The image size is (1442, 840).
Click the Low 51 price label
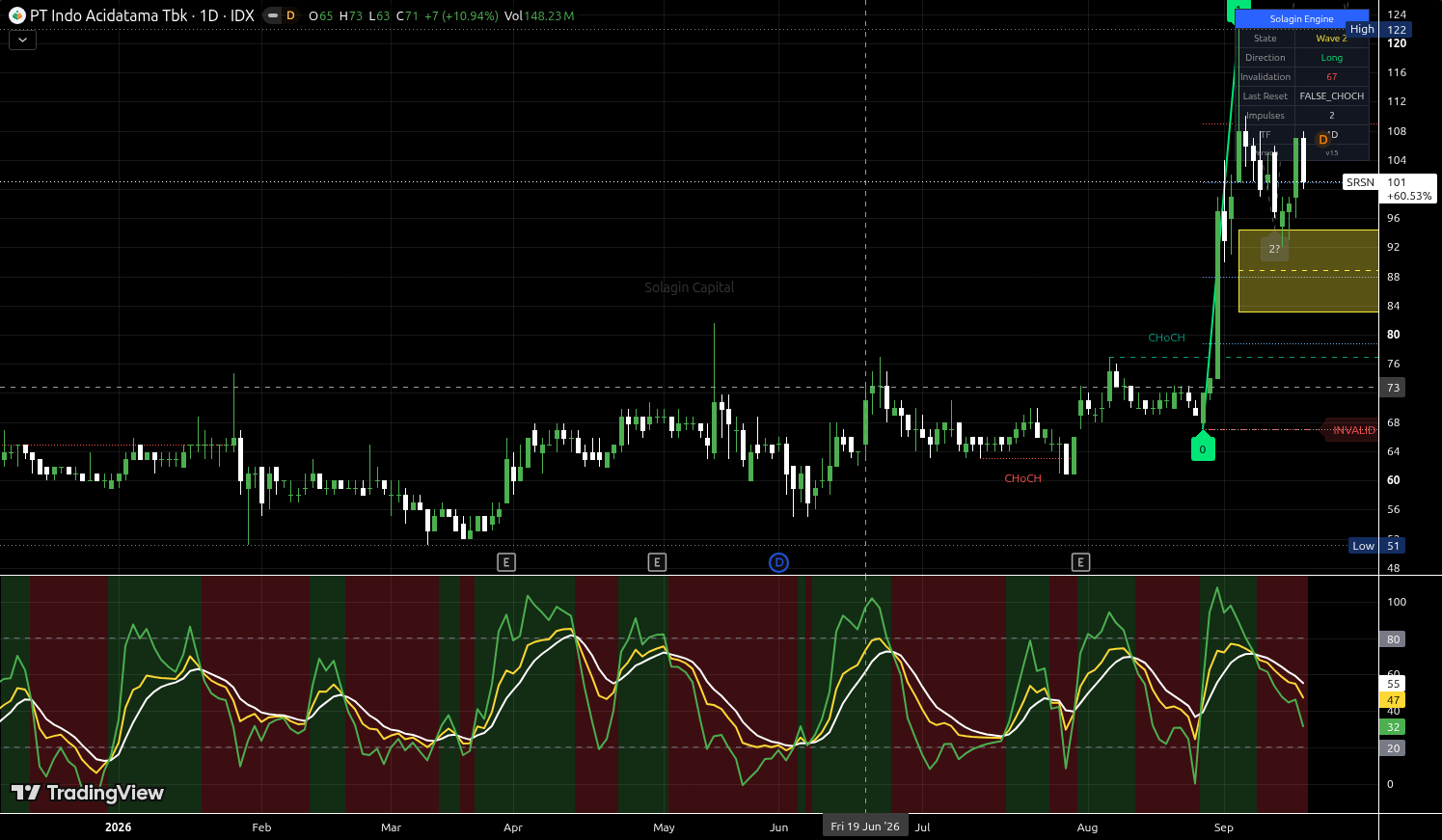pyautogui.click(x=1377, y=546)
